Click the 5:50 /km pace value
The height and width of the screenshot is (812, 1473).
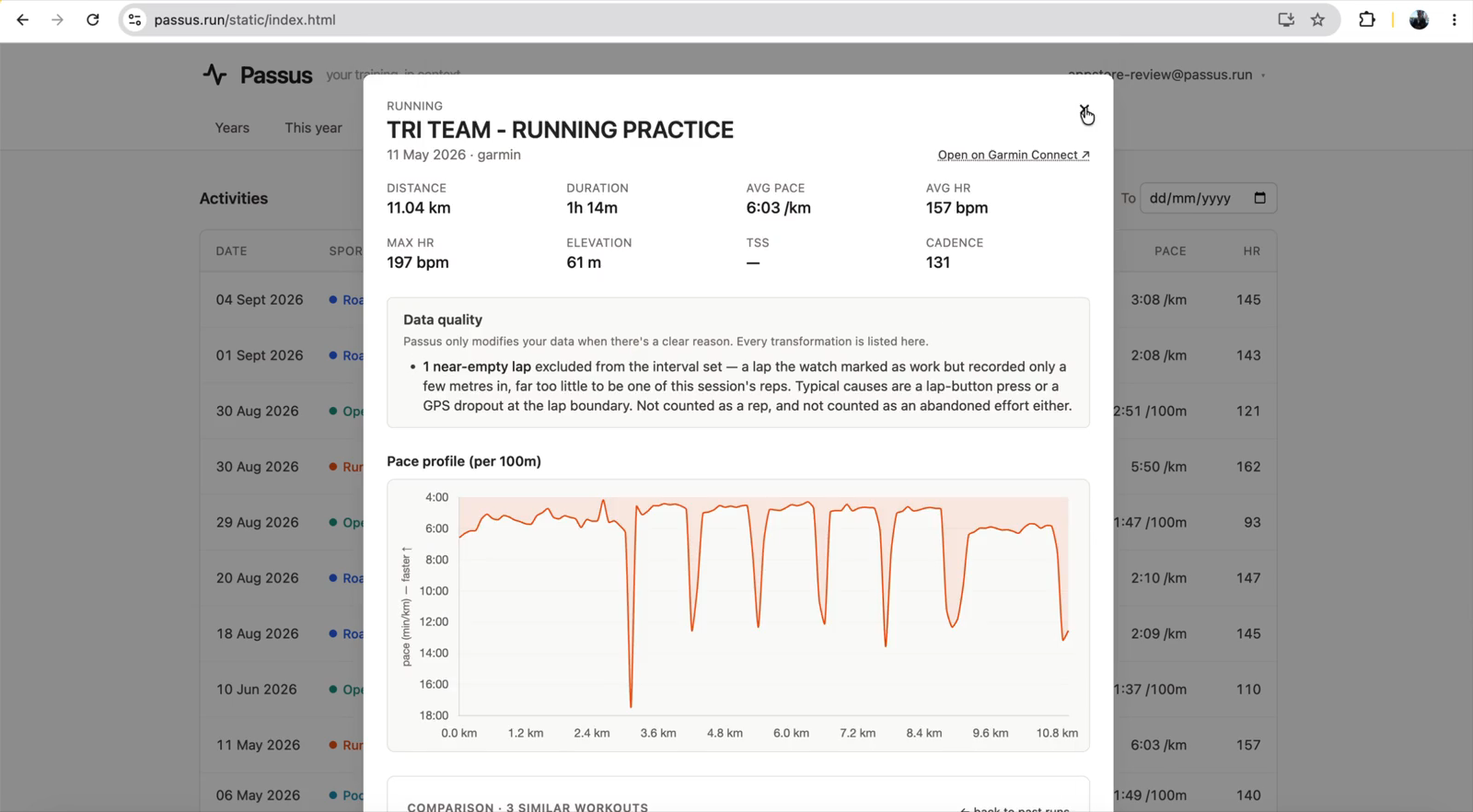pyautogui.click(x=1158, y=467)
